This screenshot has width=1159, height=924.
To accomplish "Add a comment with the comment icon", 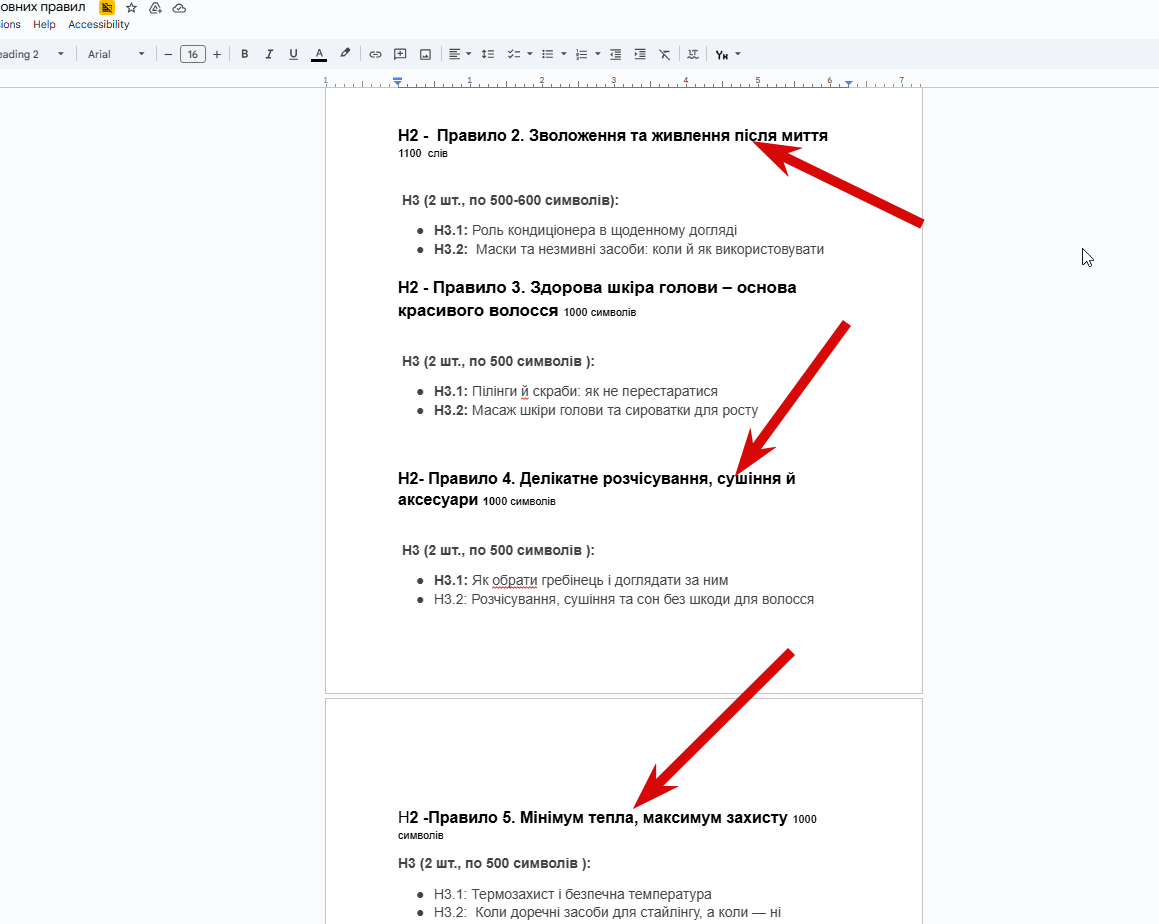I will pos(400,54).
